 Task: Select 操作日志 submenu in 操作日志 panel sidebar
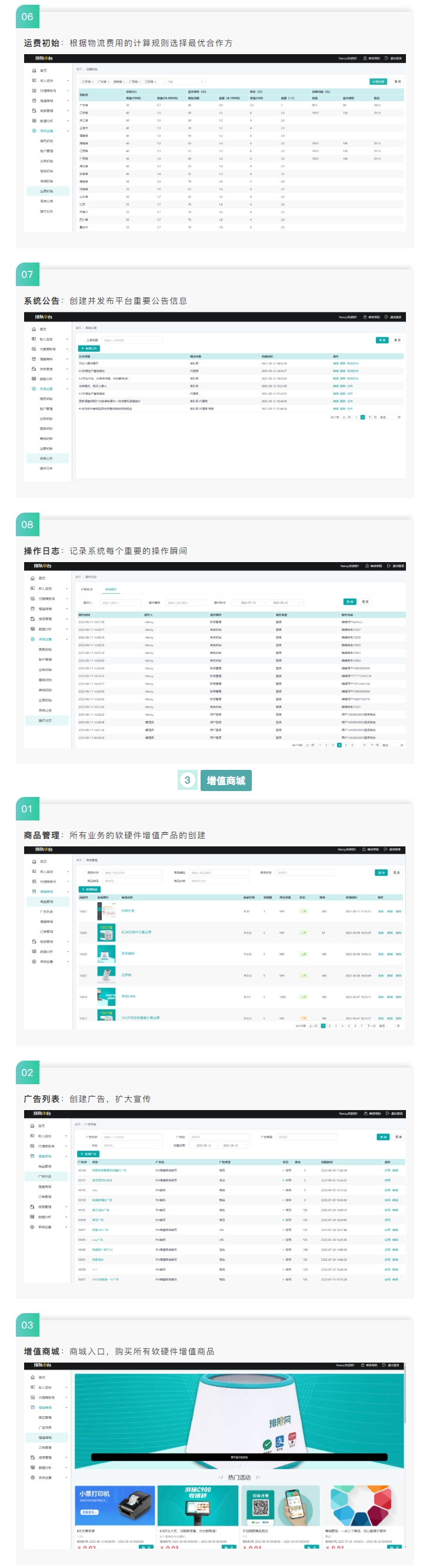click(x=46, y=720)
